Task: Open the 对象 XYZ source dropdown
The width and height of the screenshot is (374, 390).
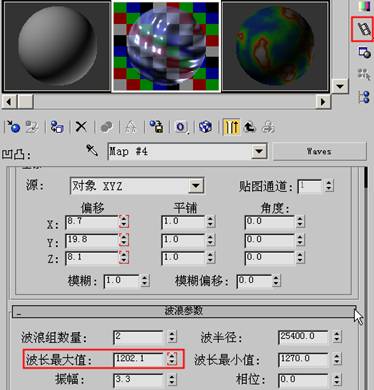Action: tap(196, 186)
